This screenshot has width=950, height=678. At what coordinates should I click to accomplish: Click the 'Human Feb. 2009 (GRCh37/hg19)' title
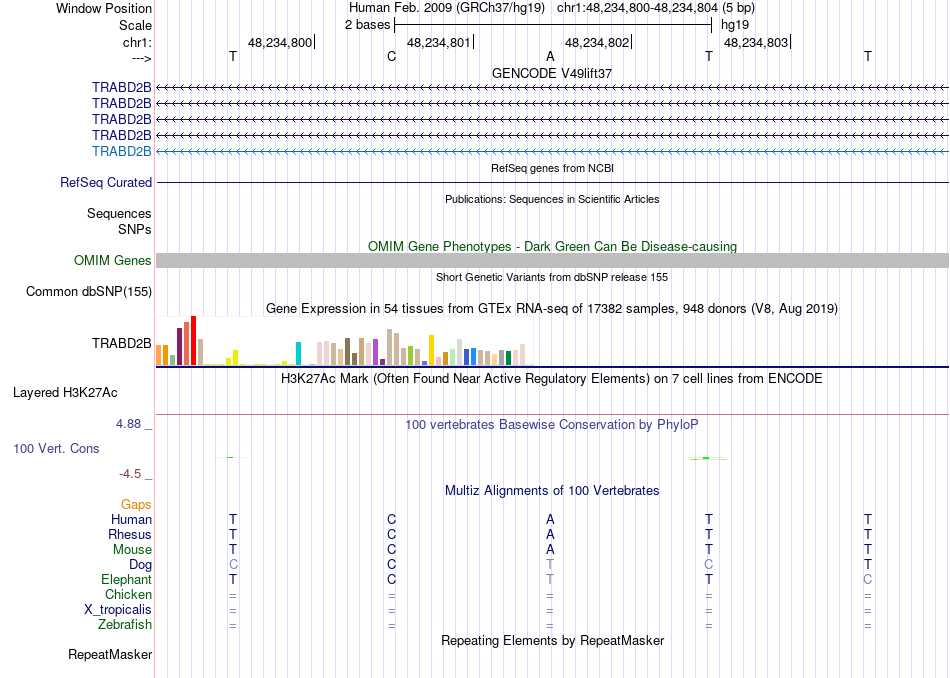click(447, 8)
